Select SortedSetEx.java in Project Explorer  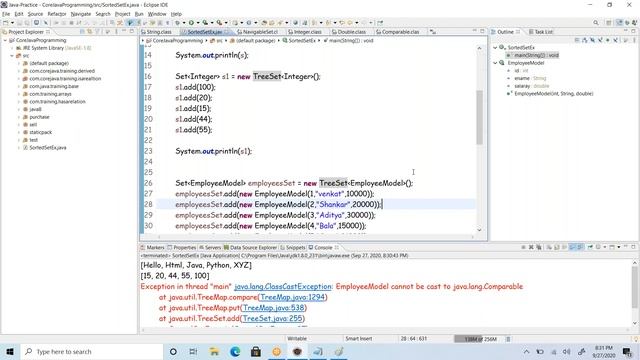[x=47, y=148]
